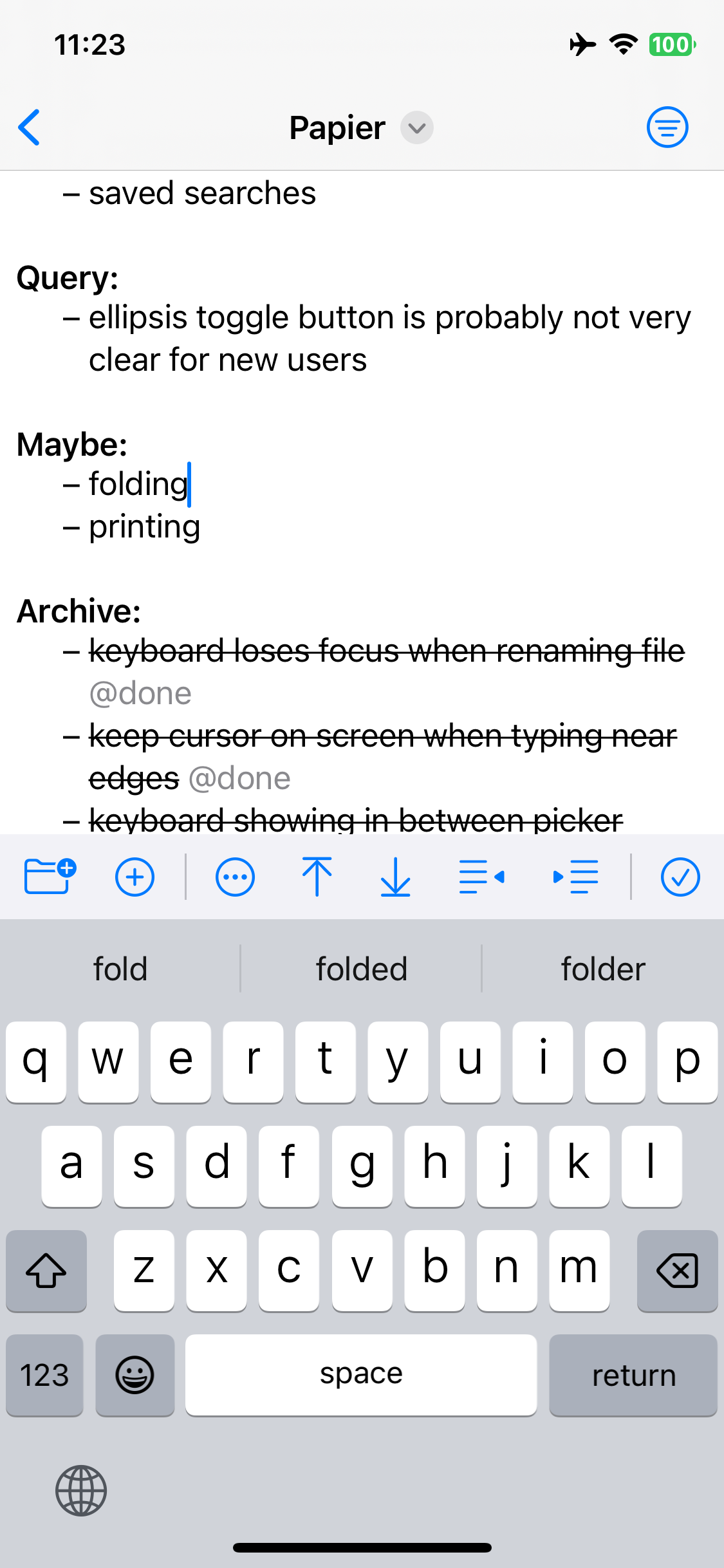Viewport: 724px width, 1568px height.
Task: Indent the line with the indent icon
Action: (x=576, y=877)
